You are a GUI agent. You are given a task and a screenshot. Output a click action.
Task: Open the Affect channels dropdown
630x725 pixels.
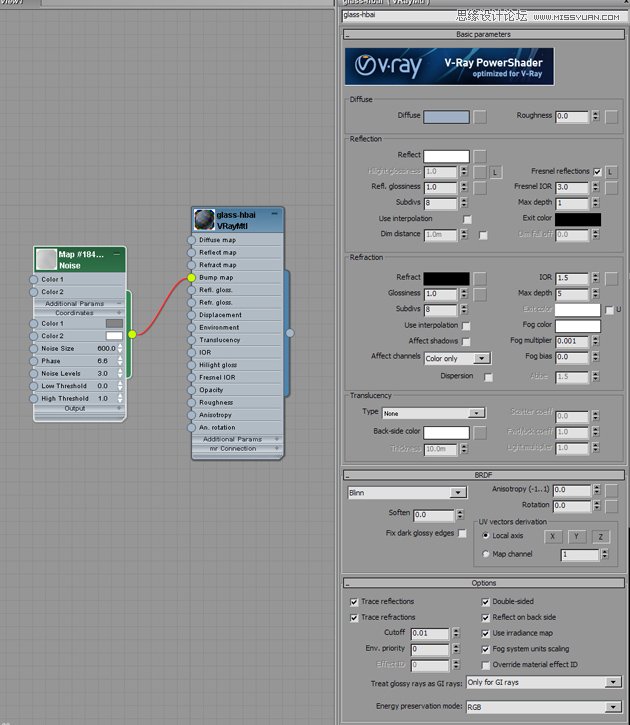click(457, 358)
